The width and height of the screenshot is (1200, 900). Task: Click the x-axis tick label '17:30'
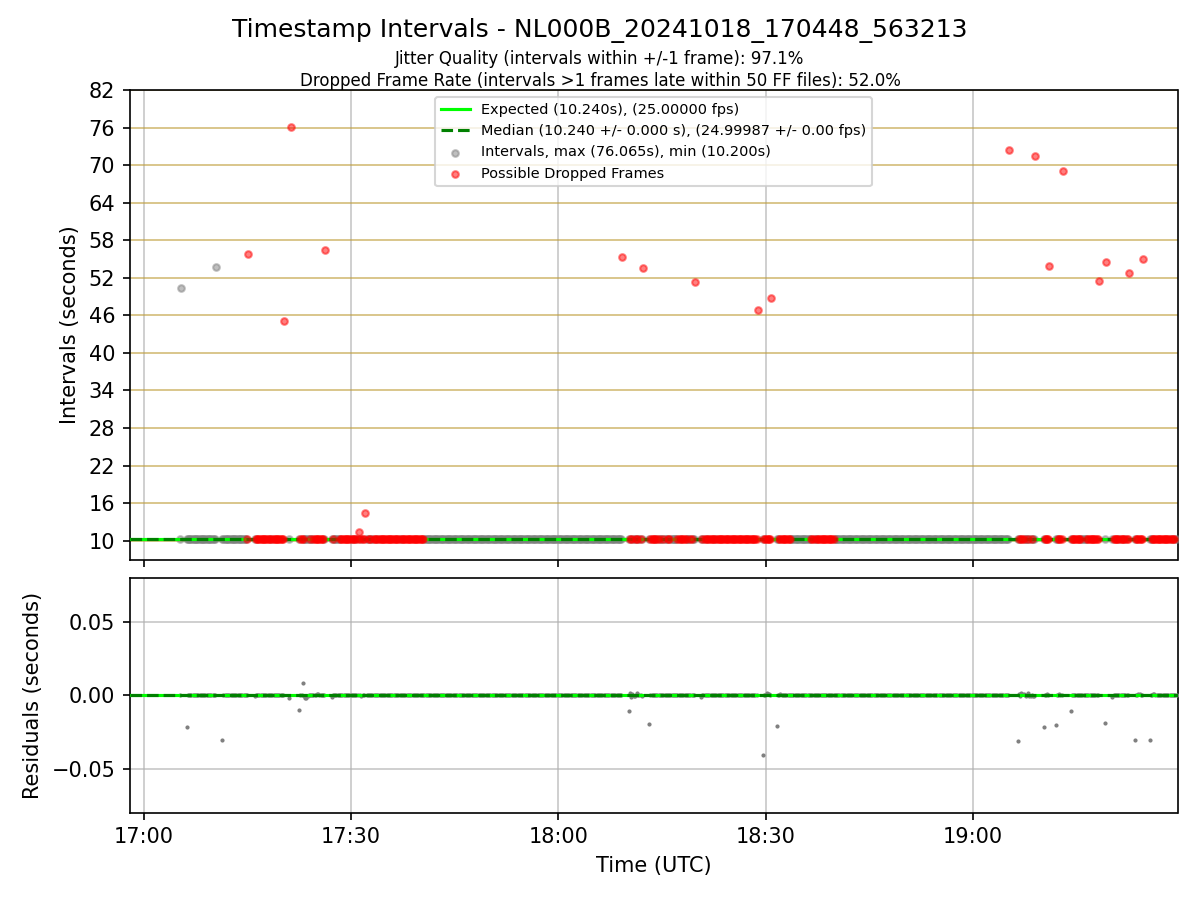coord(351,834)
